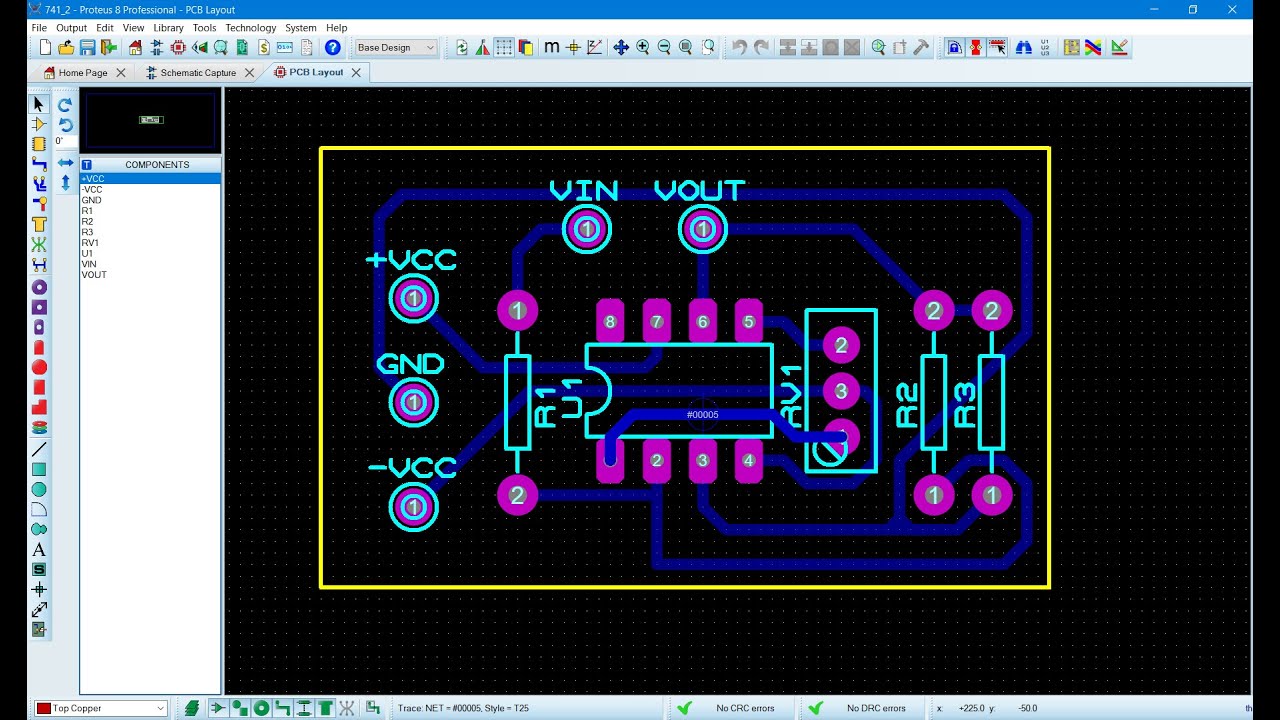Select the Component Mode tool
The image size is (1280, 720).
39,124
